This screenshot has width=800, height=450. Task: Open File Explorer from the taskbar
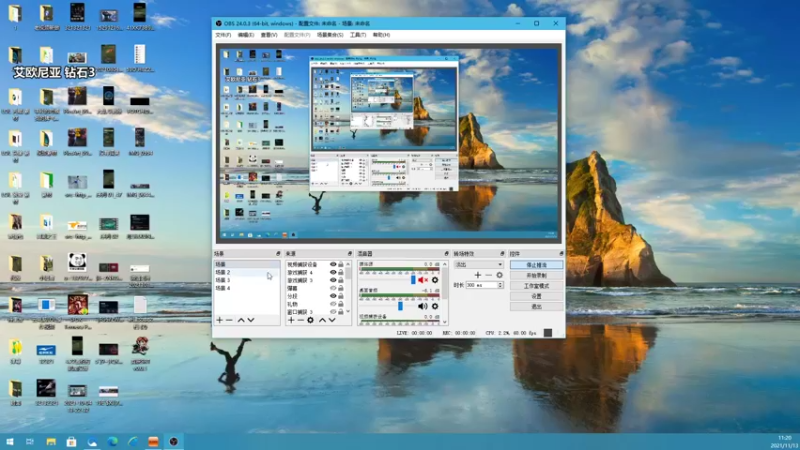[51, 441]
